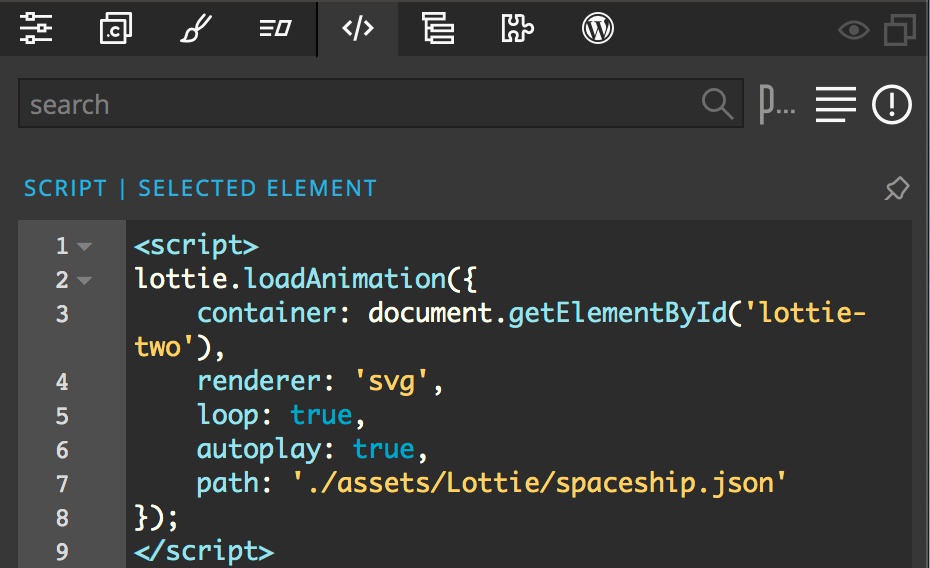Click the 'P...' truncated button
This screenshot has width=930, height=568.
pos(776,104)
